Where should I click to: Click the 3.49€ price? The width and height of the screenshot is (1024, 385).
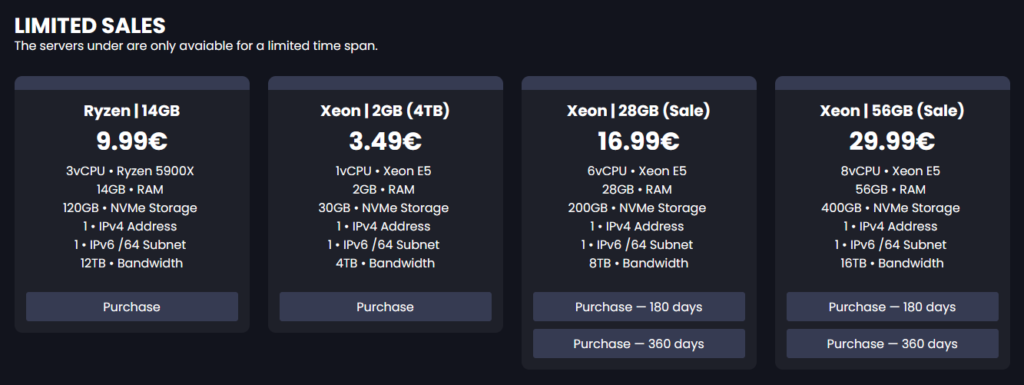385,142
